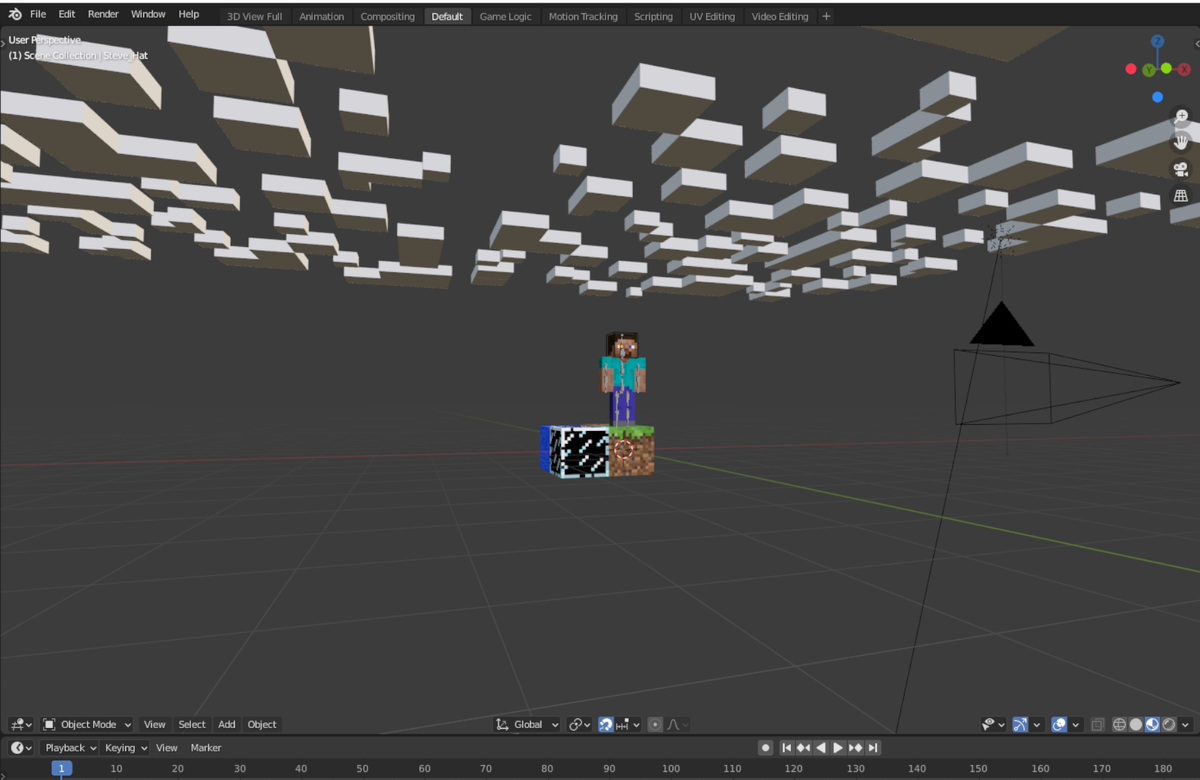This screenshot has width=1200, height=780.
Task: Jump to the previous keyframe
Action: [804, 747]
